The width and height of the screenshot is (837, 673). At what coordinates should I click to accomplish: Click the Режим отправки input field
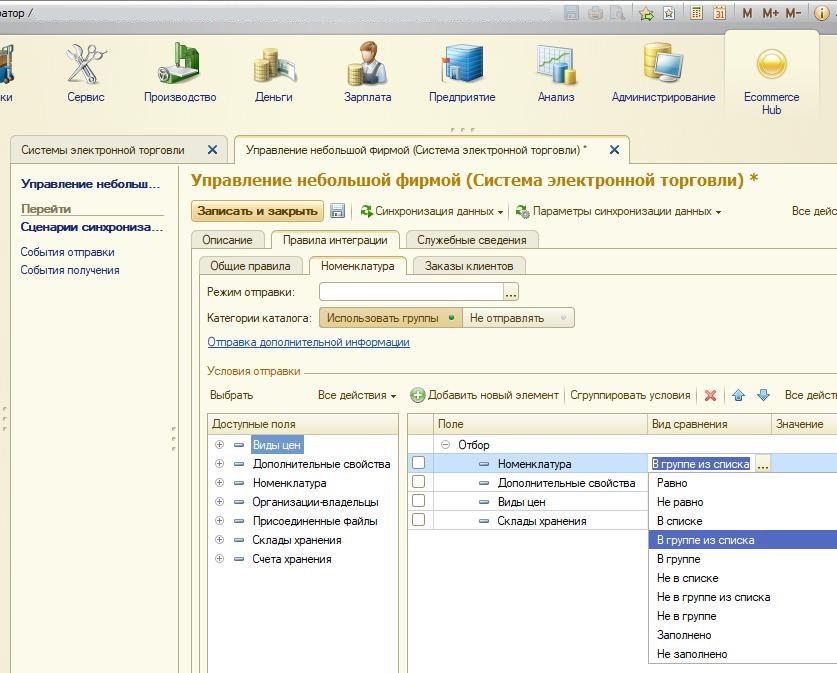click(410, 292)
